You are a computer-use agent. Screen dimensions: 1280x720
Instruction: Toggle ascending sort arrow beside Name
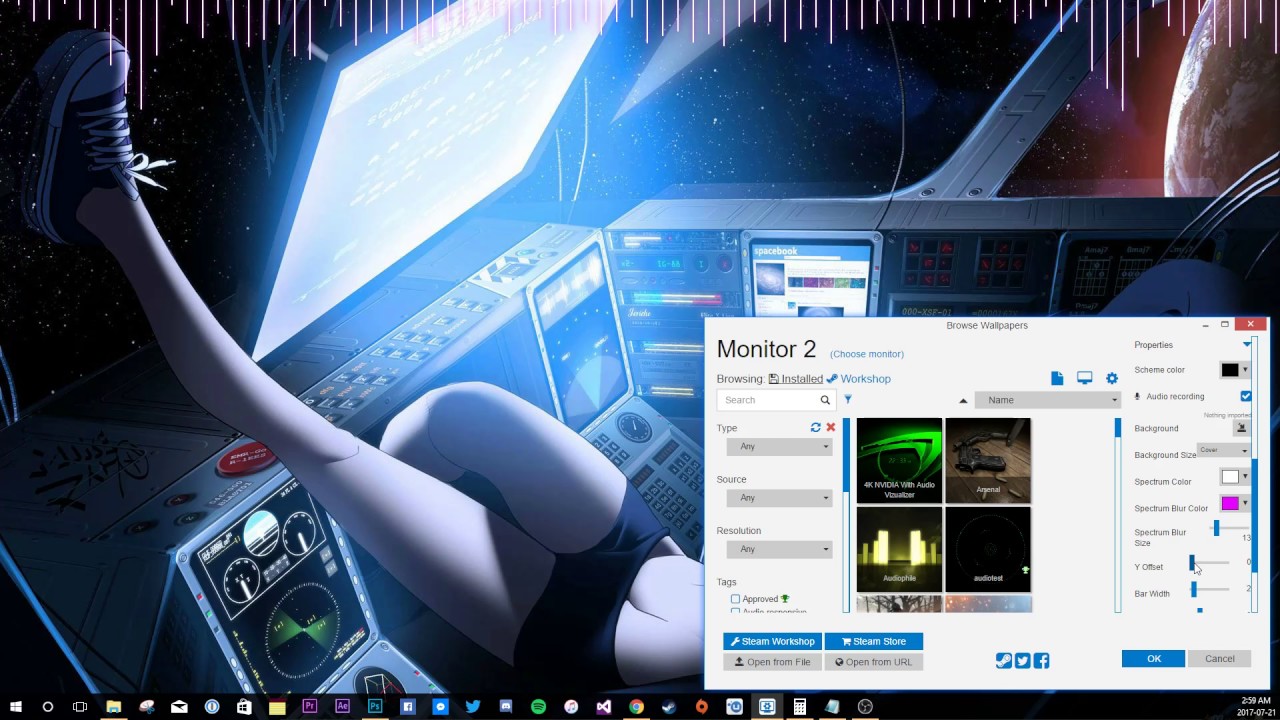pos(963,400)
